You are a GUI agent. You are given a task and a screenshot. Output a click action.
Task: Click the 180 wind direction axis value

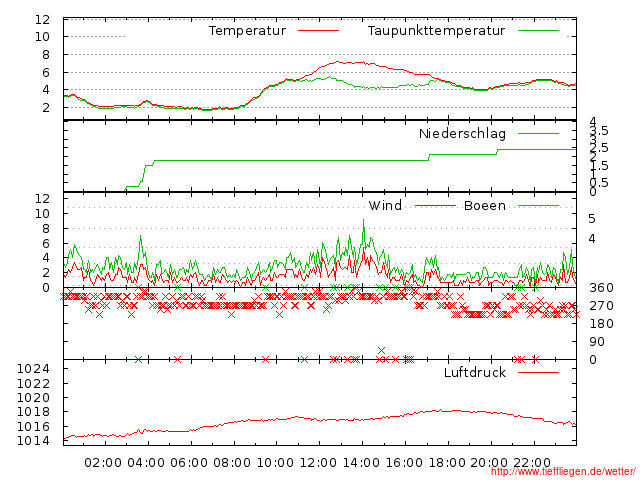click(601, 324)
